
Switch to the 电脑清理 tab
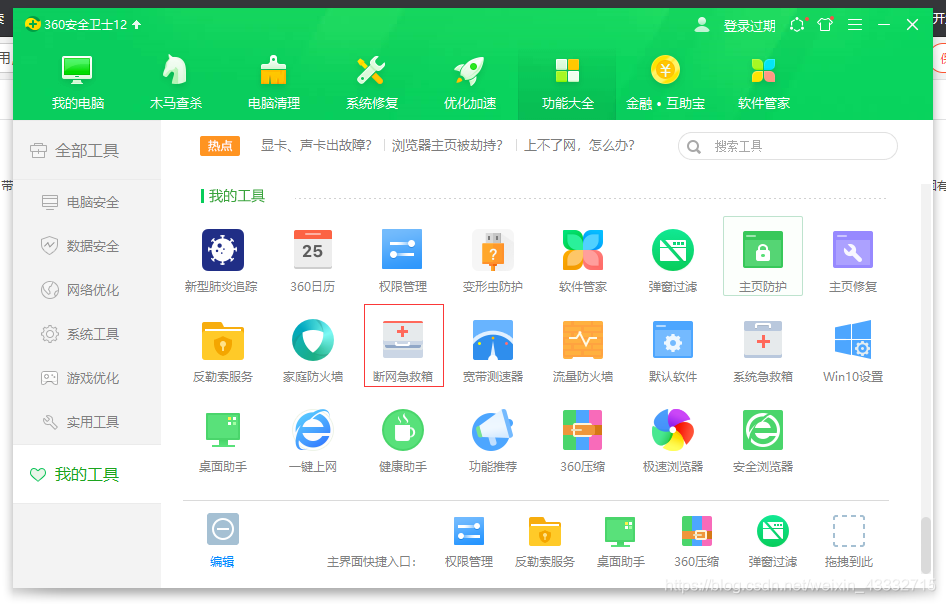point(274,83)
